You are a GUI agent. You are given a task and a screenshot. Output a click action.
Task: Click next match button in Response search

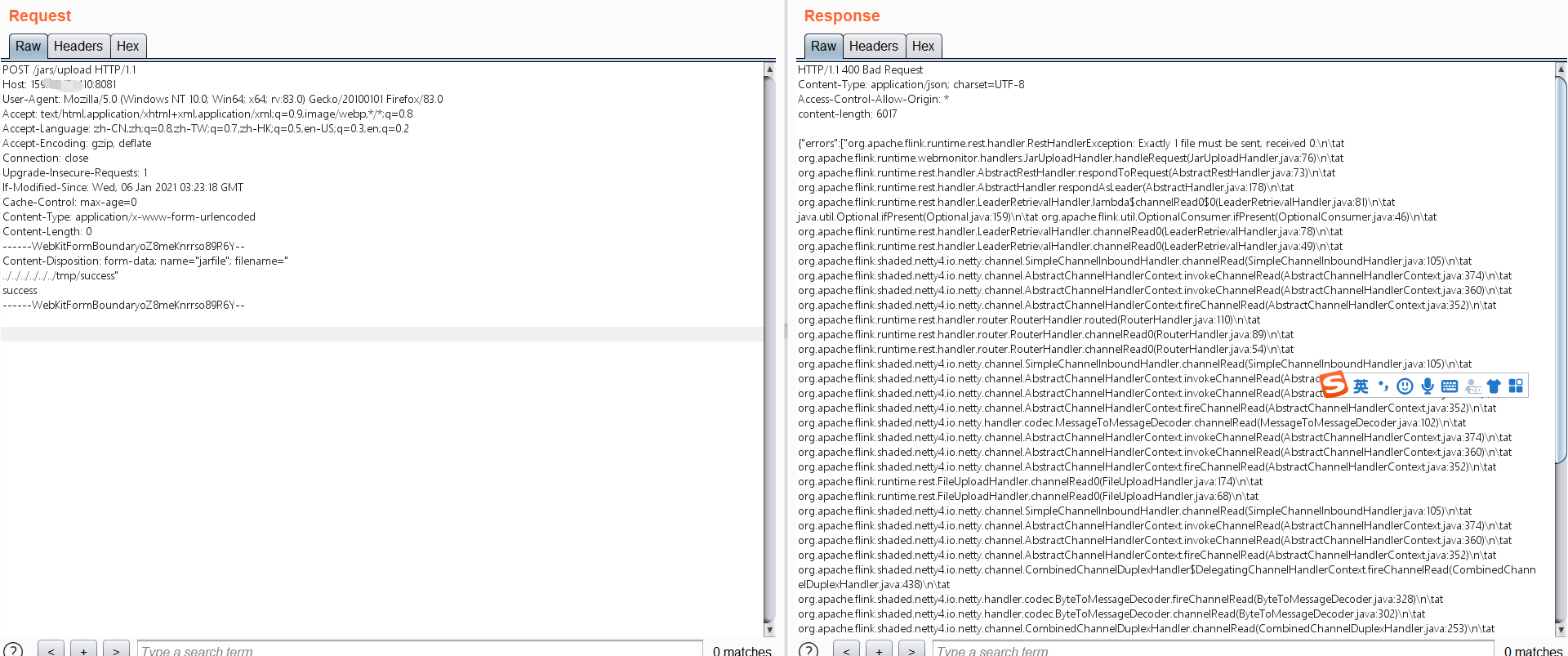pos(911,649)
